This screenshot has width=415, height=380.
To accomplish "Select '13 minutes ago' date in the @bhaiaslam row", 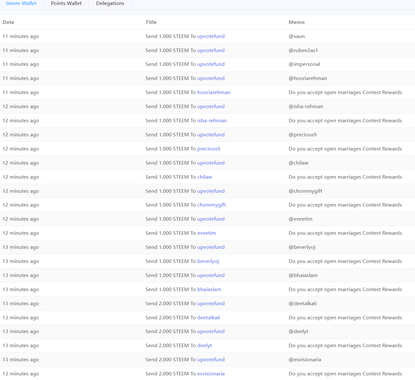I will pyautogui.click(x=21, y=275).
